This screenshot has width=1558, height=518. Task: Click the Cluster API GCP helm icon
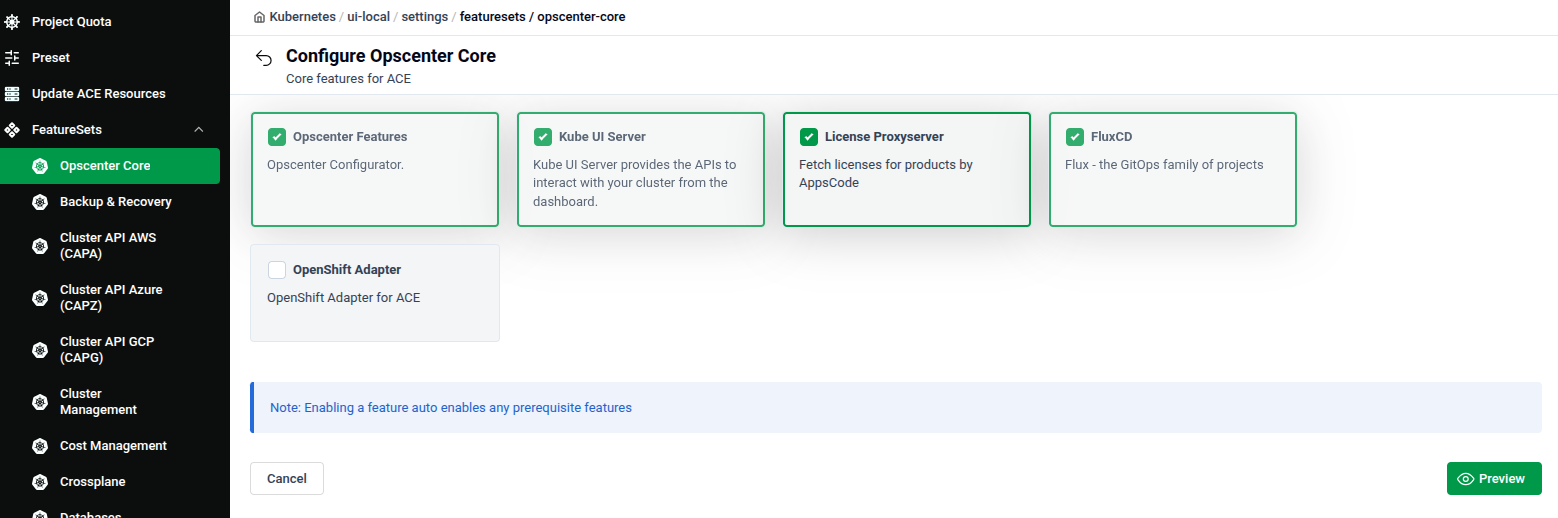40,349
